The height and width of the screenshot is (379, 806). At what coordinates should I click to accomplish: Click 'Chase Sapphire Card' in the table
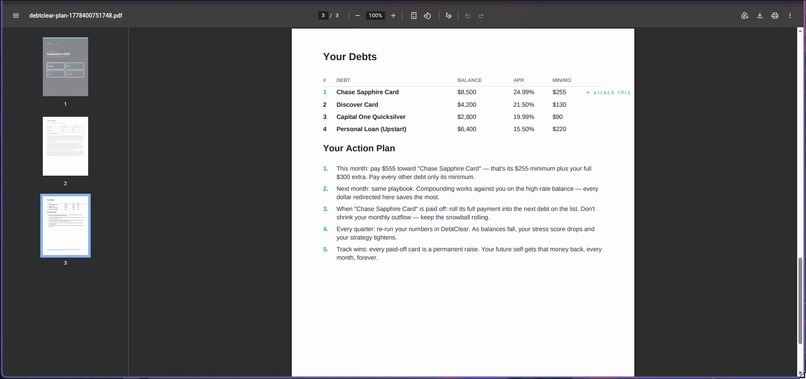(x=367, y=92)
